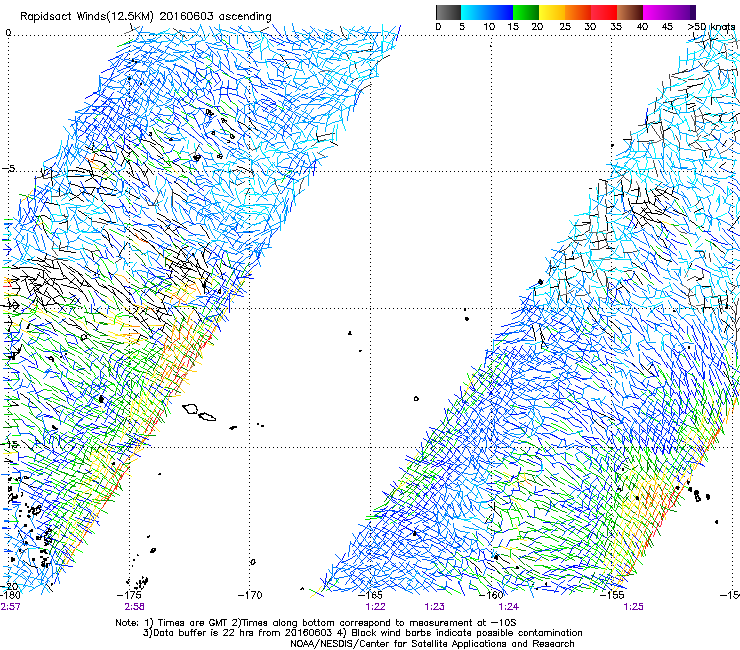
Task: Click the 'Rapidsact Winds(12.5KM) 20160603 ascending' title
Action: click(146, 17)
